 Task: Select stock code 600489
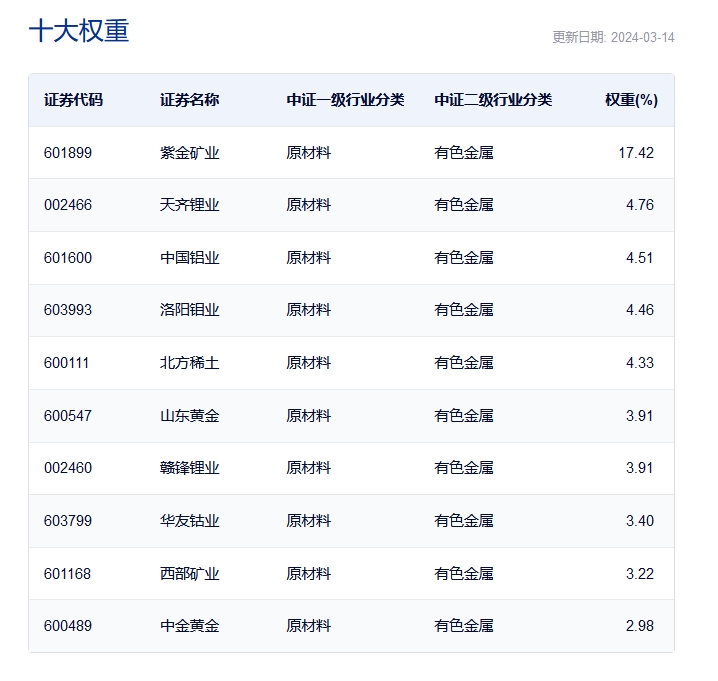coord(68,626)
